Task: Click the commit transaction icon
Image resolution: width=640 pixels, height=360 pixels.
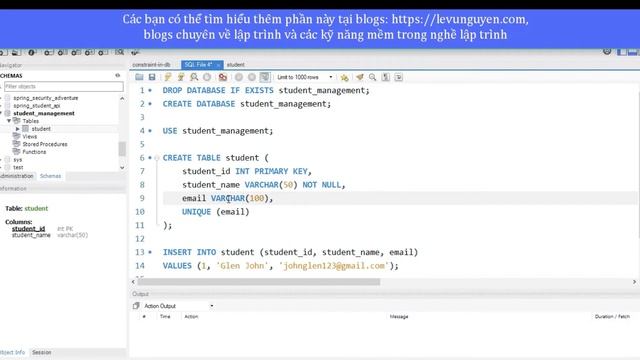Action: pos(239,77)
